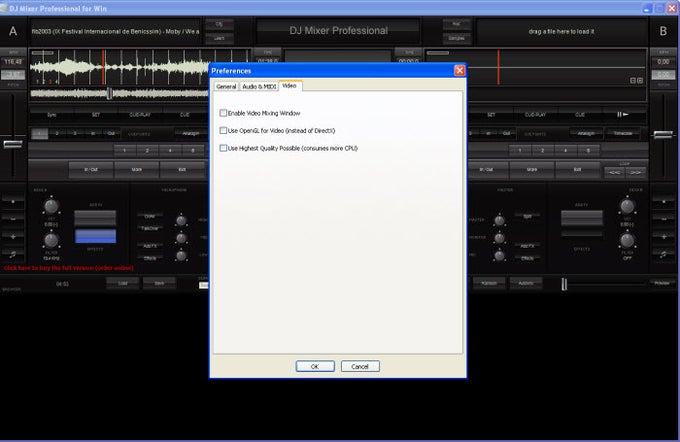This screenshot has width=680, height=442.
Task: Click deck B loop move right arrows
Action: pyautogui.click(x=636, y=172)
